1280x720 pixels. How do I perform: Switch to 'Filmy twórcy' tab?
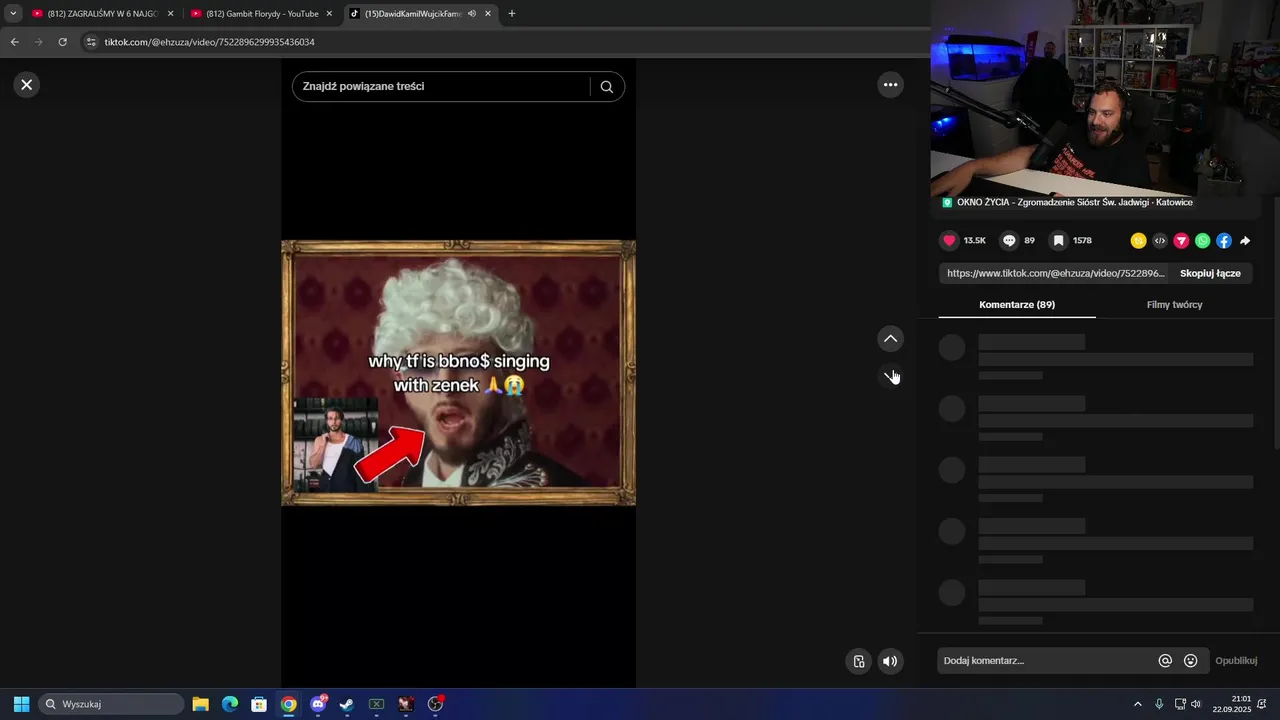(1174, 305)
